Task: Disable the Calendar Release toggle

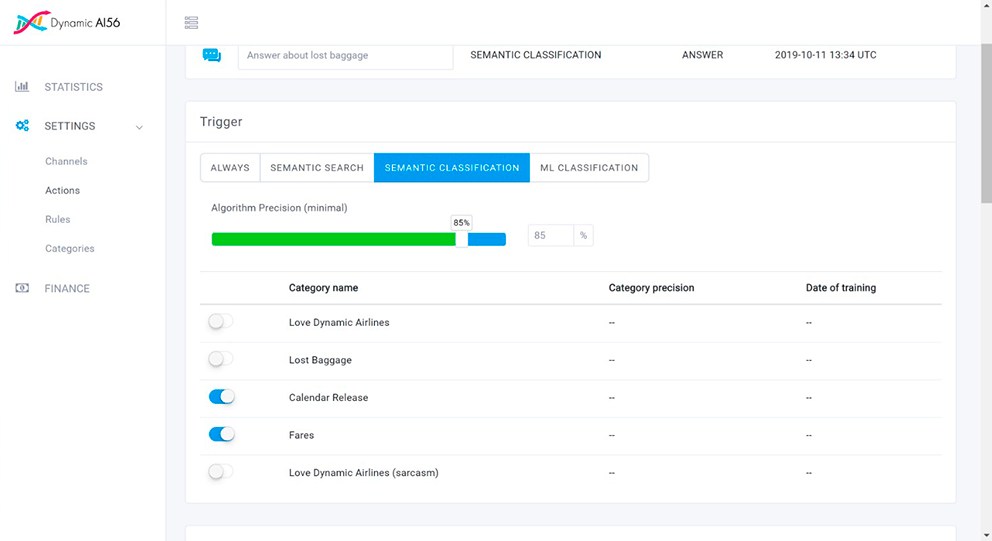Action: coord(221,397)
